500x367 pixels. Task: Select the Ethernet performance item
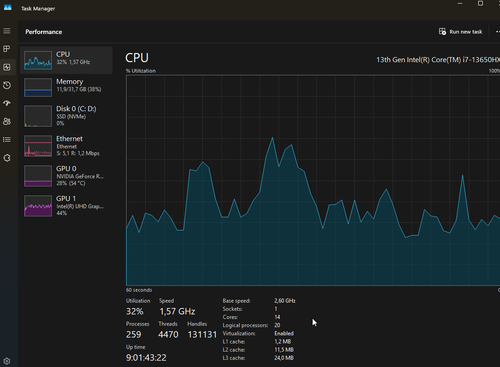[x=66, y=146]
